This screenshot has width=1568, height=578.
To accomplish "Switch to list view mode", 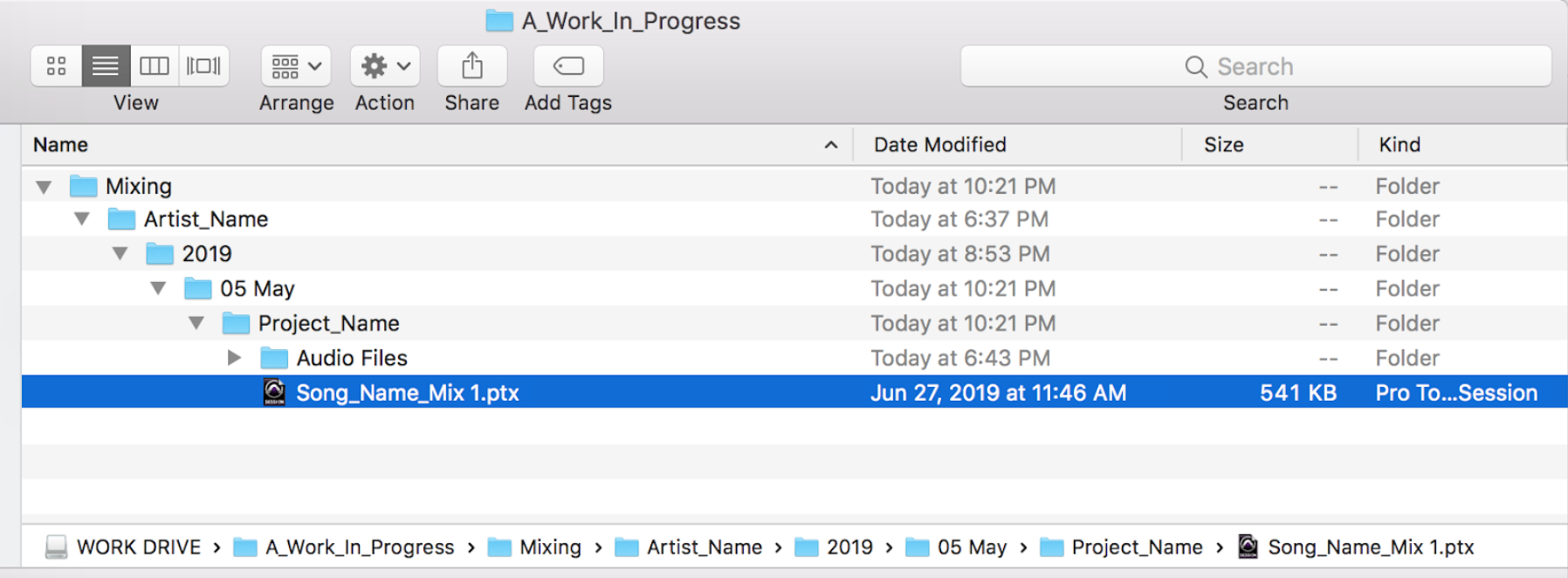I will click(106, 66).
